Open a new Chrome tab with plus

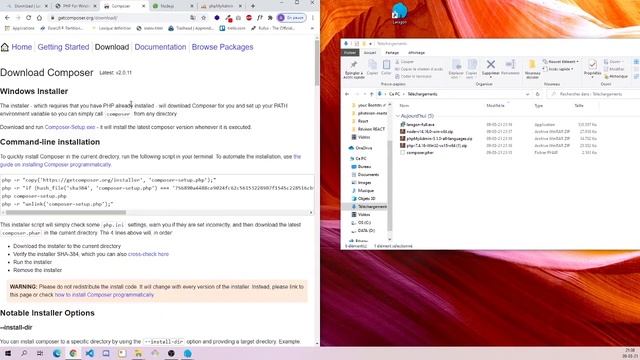click(x=253, y=6)
